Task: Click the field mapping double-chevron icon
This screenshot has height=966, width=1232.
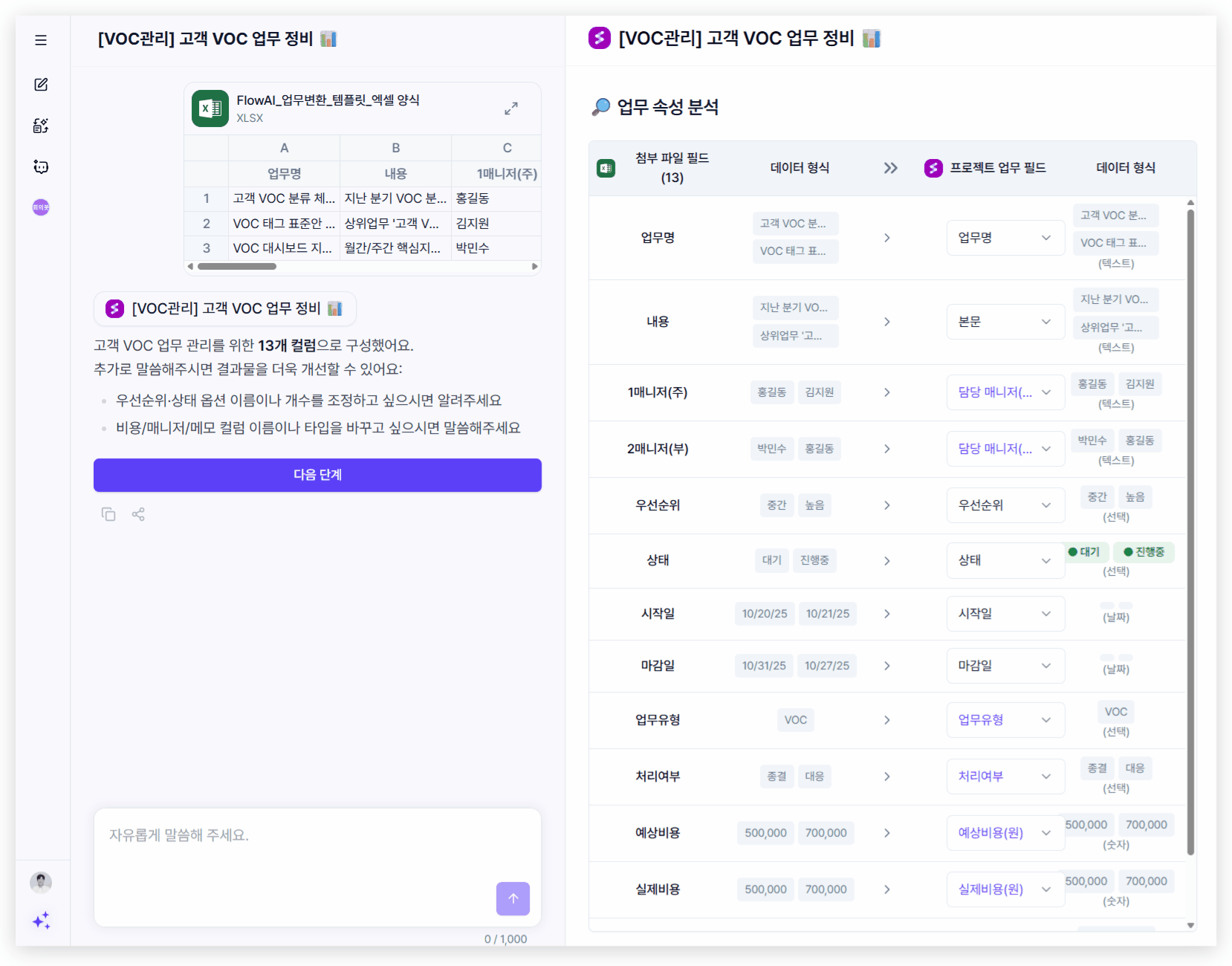Action: click(891, 168)
